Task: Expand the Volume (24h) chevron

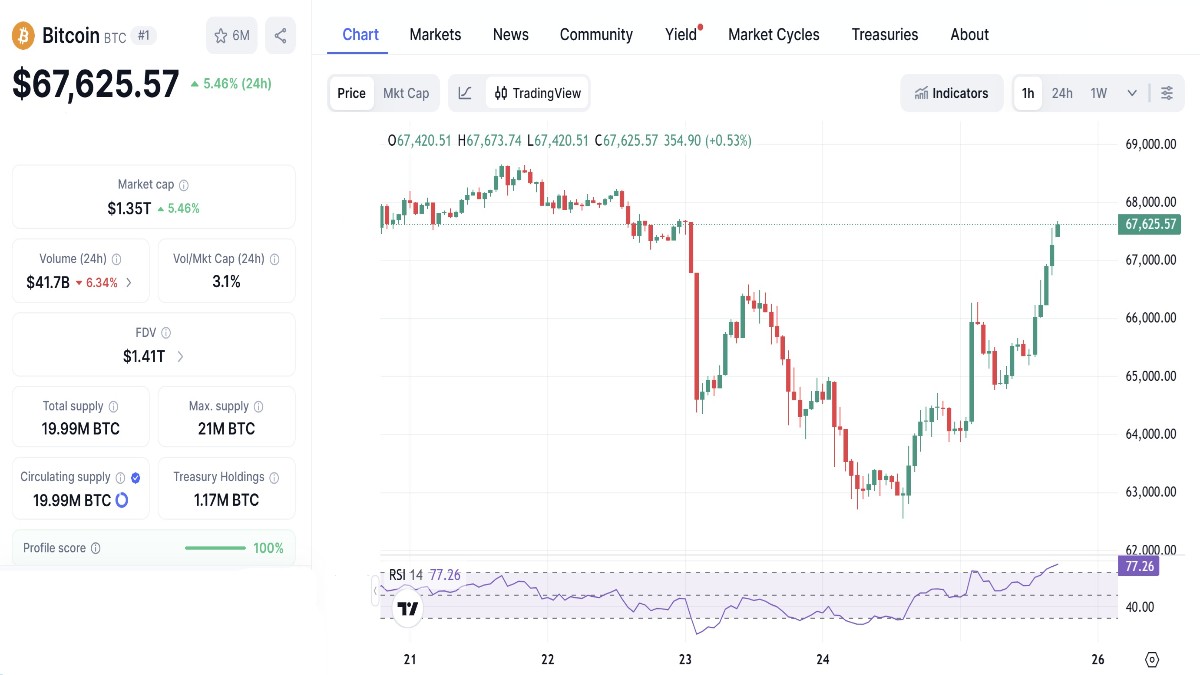Action: 129,282
